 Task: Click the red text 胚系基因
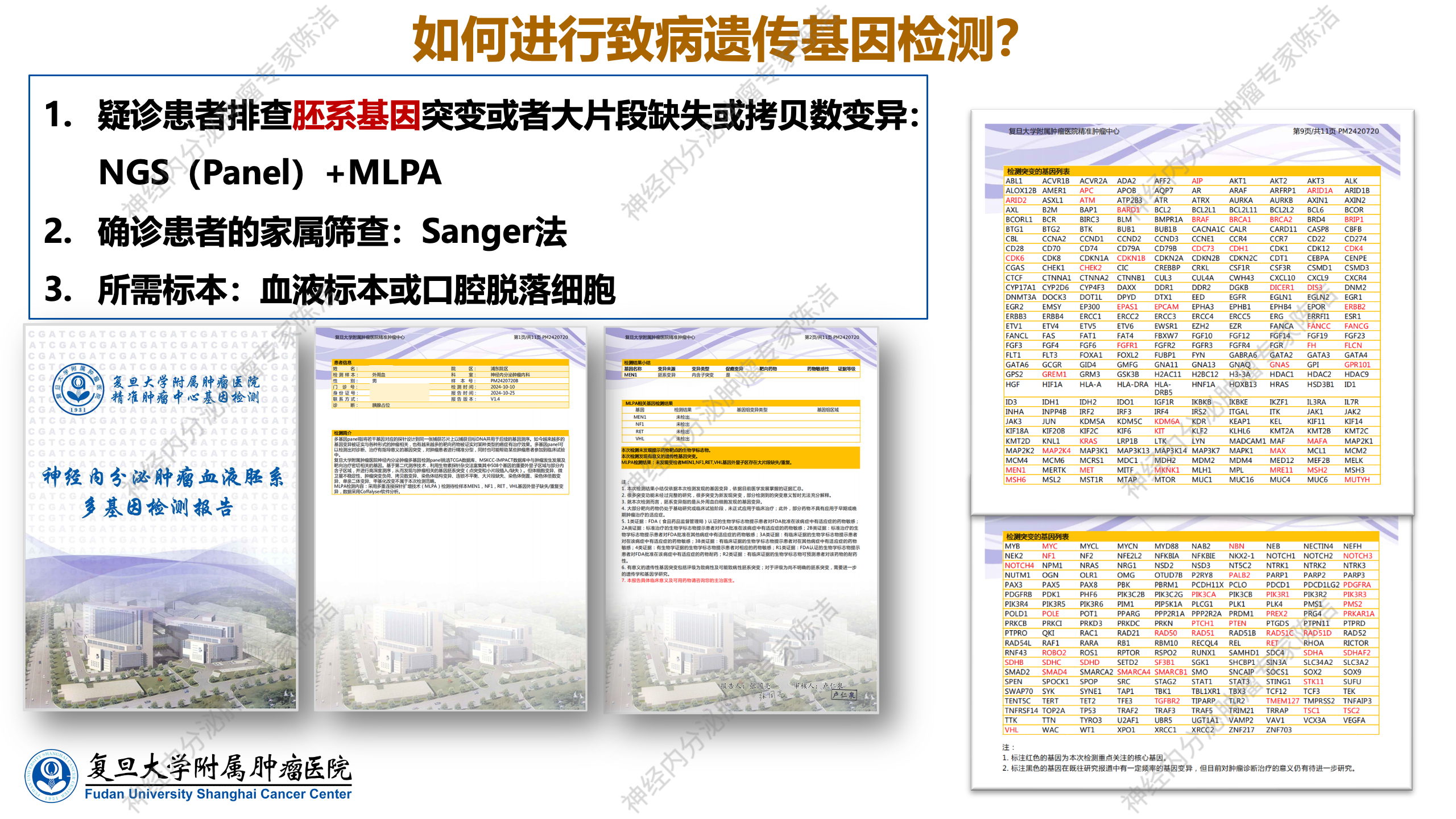coord(356,115)
